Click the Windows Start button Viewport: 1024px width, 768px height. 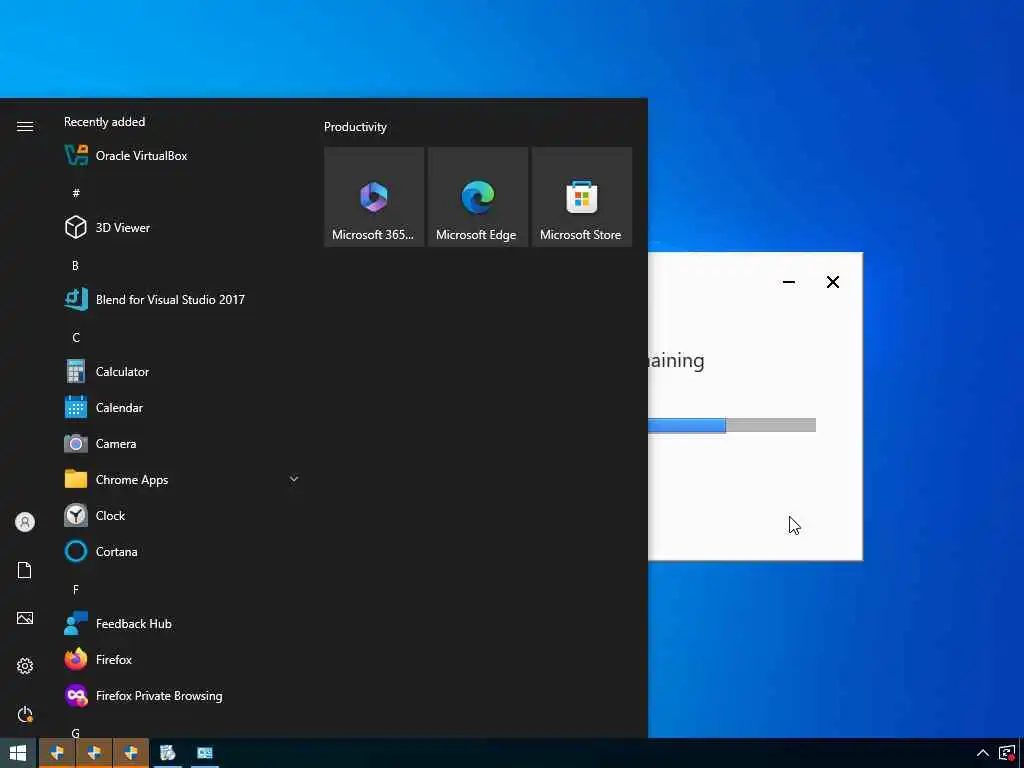18,753
